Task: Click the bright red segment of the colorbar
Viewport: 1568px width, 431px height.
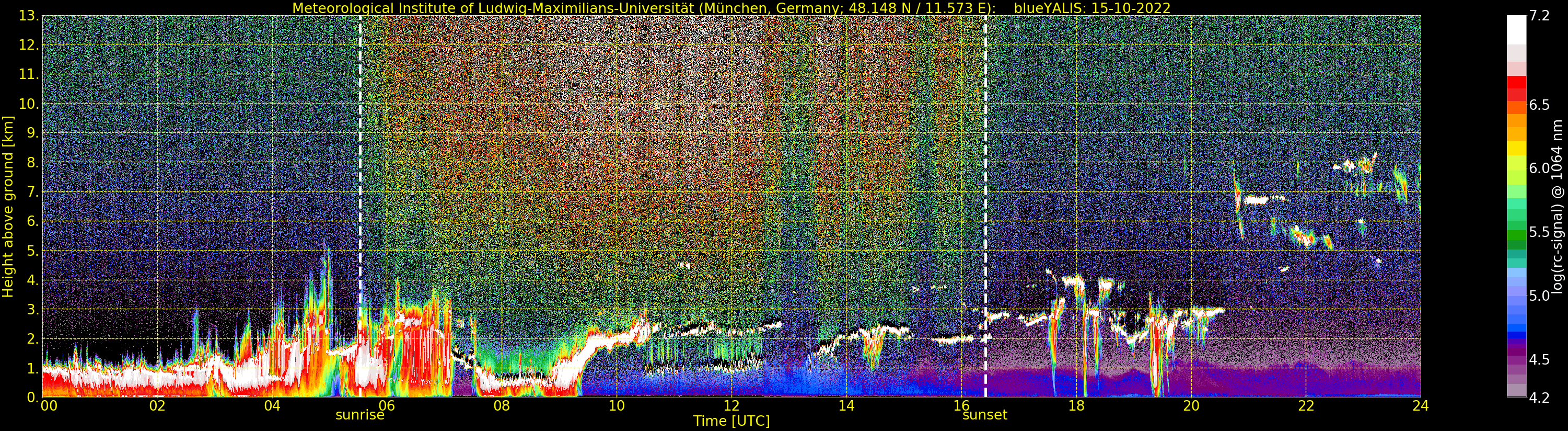Action: click(x=1516, y=82)
